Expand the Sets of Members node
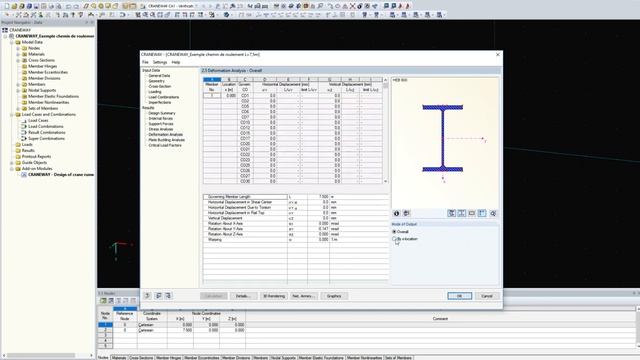The image size is (640, 360). pos(18,108)
